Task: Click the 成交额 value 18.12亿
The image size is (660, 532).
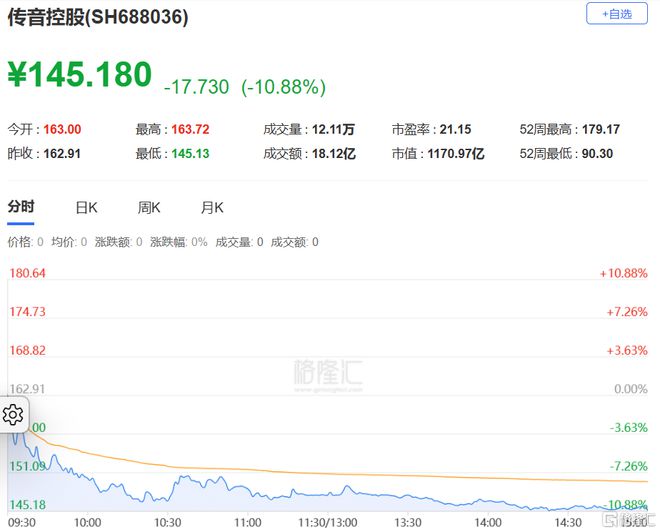Action: tap(334, 154)
